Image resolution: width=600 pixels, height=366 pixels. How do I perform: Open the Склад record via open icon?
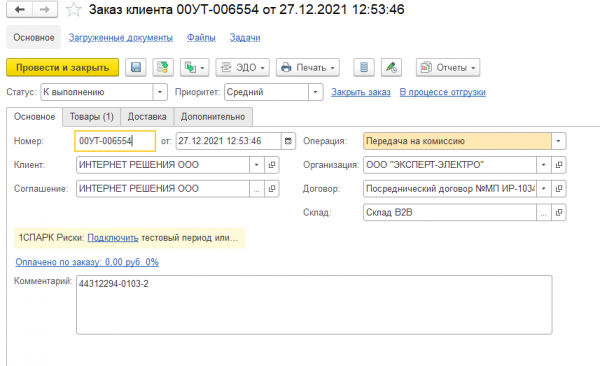point(559,212)
